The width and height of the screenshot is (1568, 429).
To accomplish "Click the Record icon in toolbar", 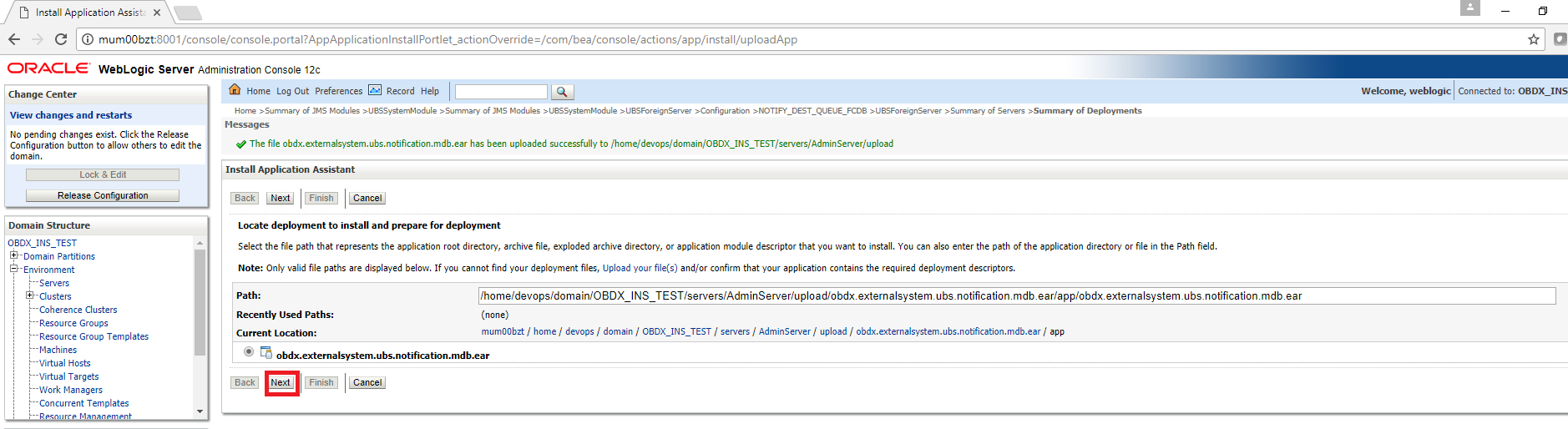I will pos(375,90).
